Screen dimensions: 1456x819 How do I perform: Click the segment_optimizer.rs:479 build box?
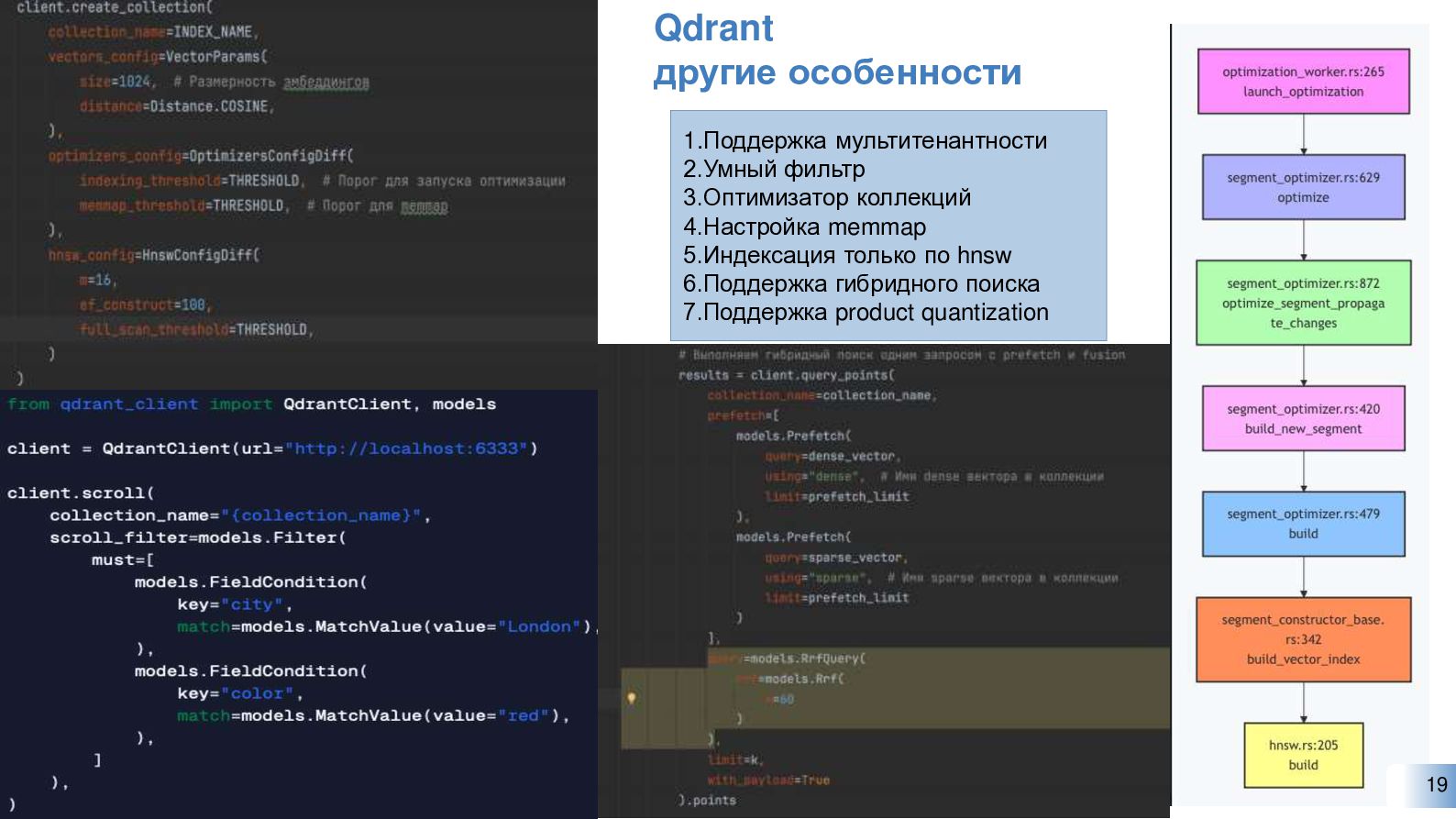1303,524
